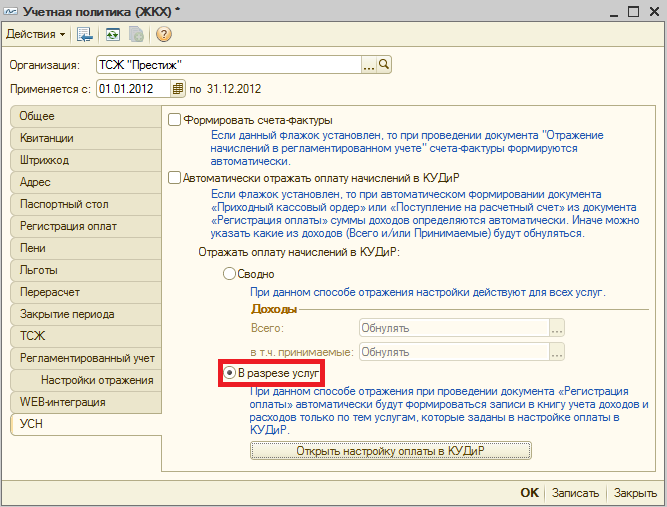Open help with the question mark icon
667x507 pixels.
164,34
